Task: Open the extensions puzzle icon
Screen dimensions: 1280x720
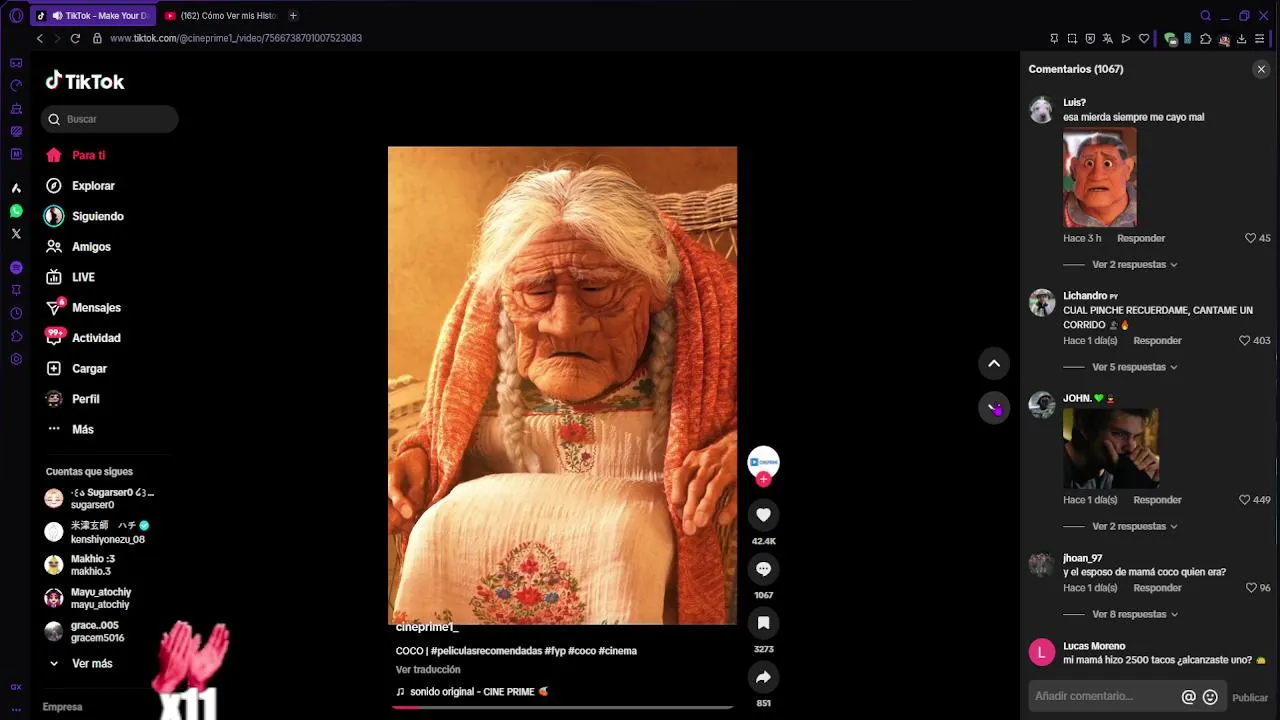Action: tap(1205, 39)
